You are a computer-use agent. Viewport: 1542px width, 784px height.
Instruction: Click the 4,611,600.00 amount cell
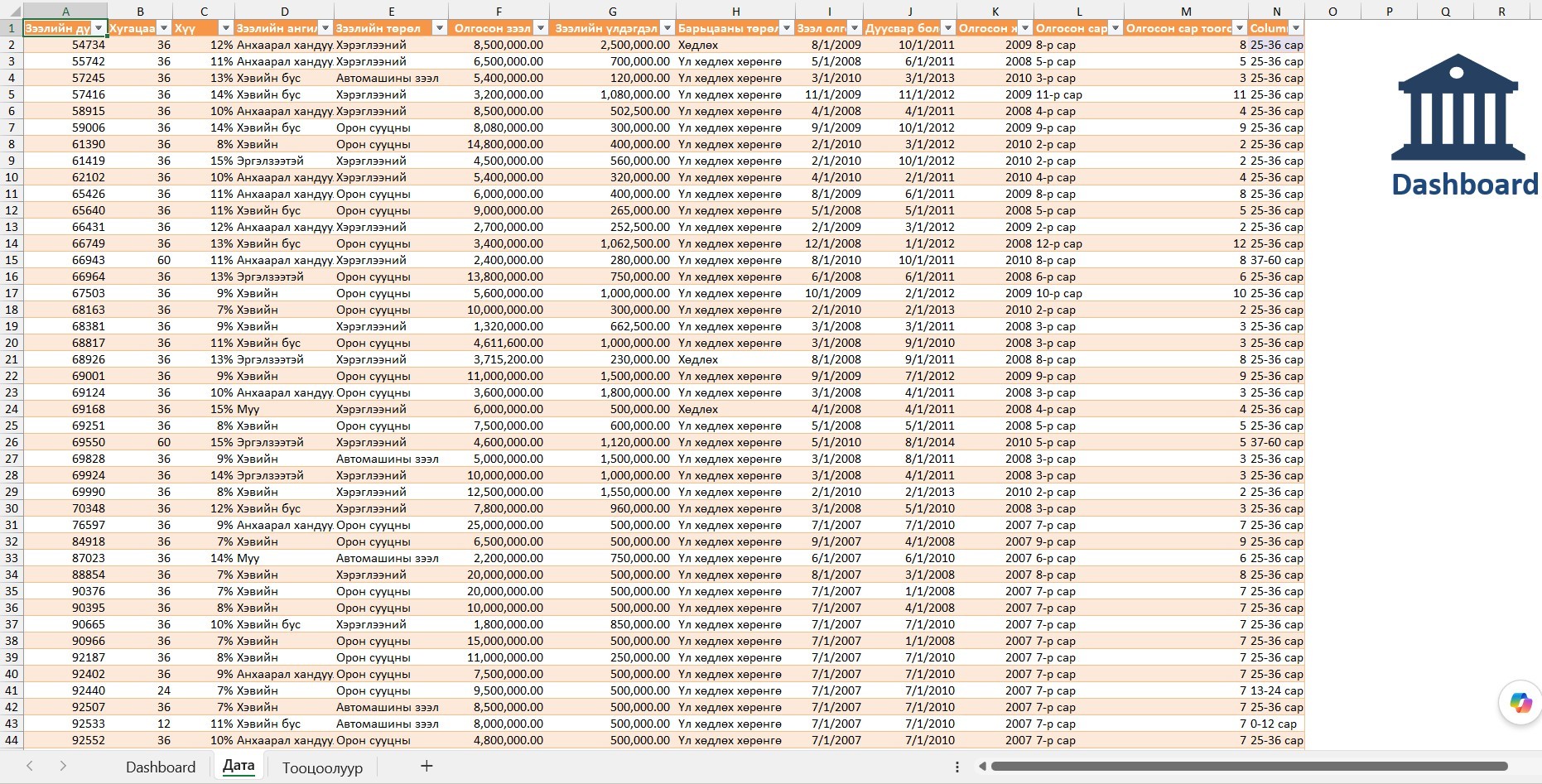click(x=499, y=343)
